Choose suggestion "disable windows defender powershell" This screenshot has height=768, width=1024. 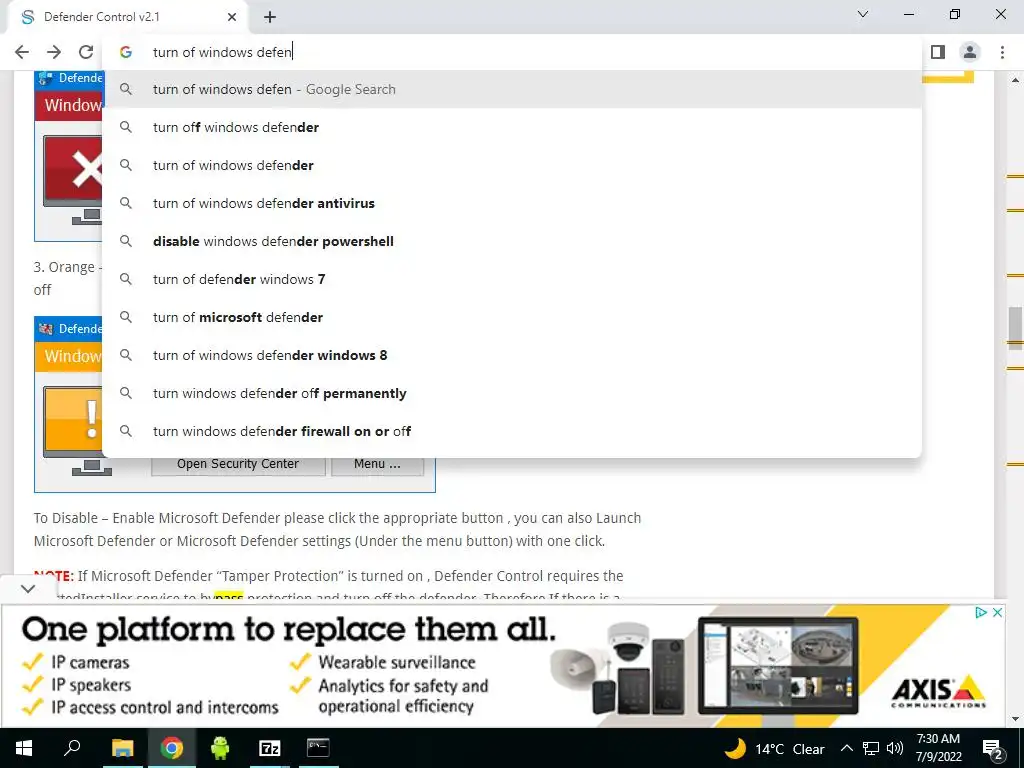point(513,241)
